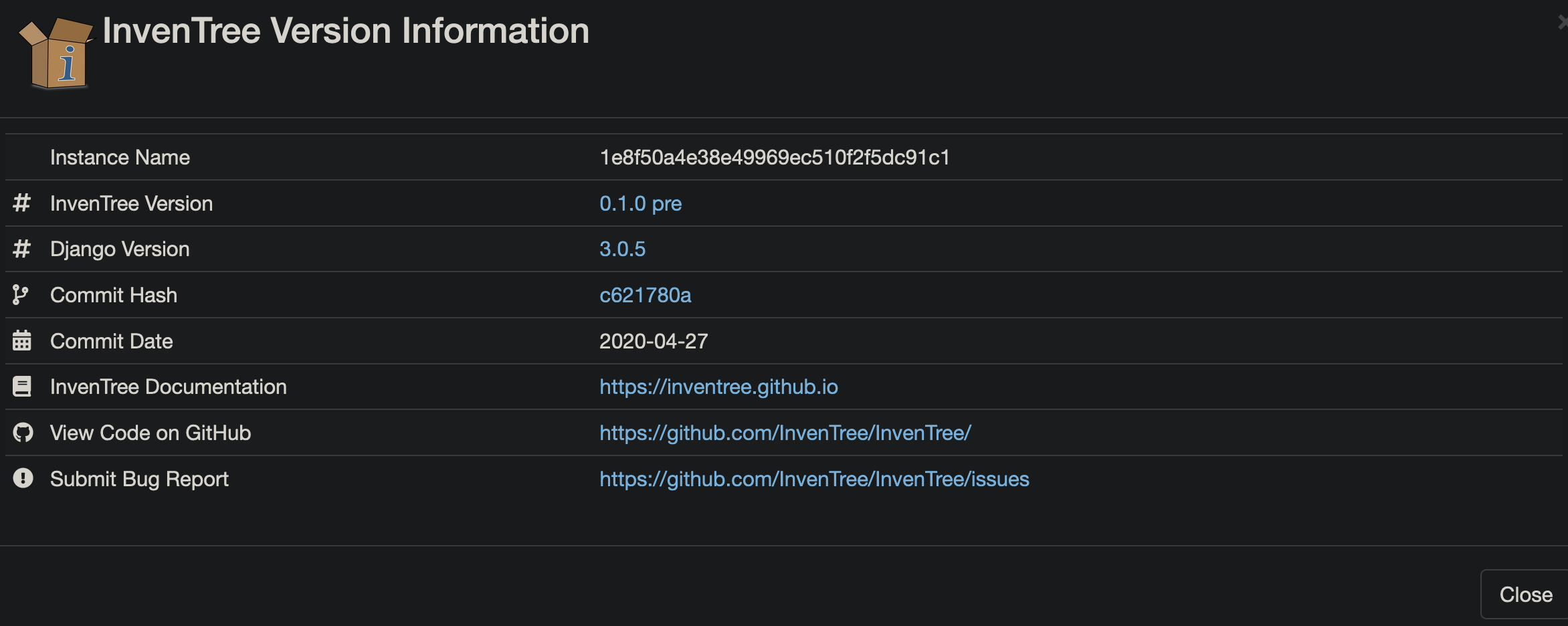This screenshot has height=626, width=1568.
Task: Click the calendar icon beside Commit Date
Action: click(x=21, y=340)
